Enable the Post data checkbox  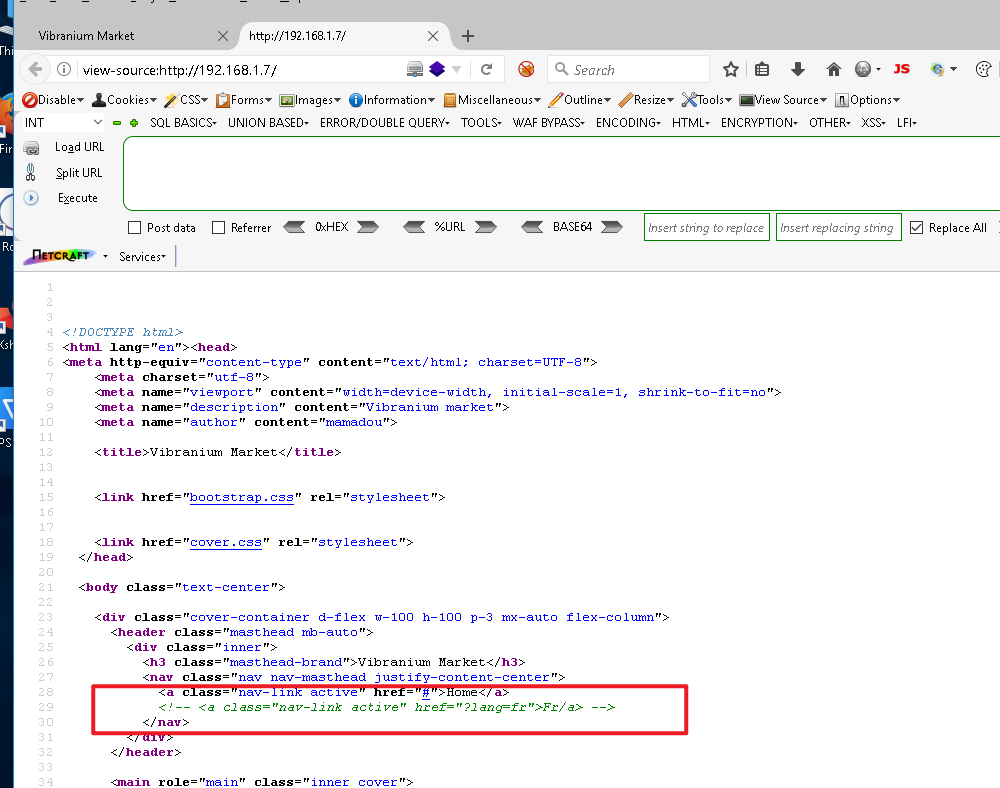pyautogui.click(x=136, y=228)
